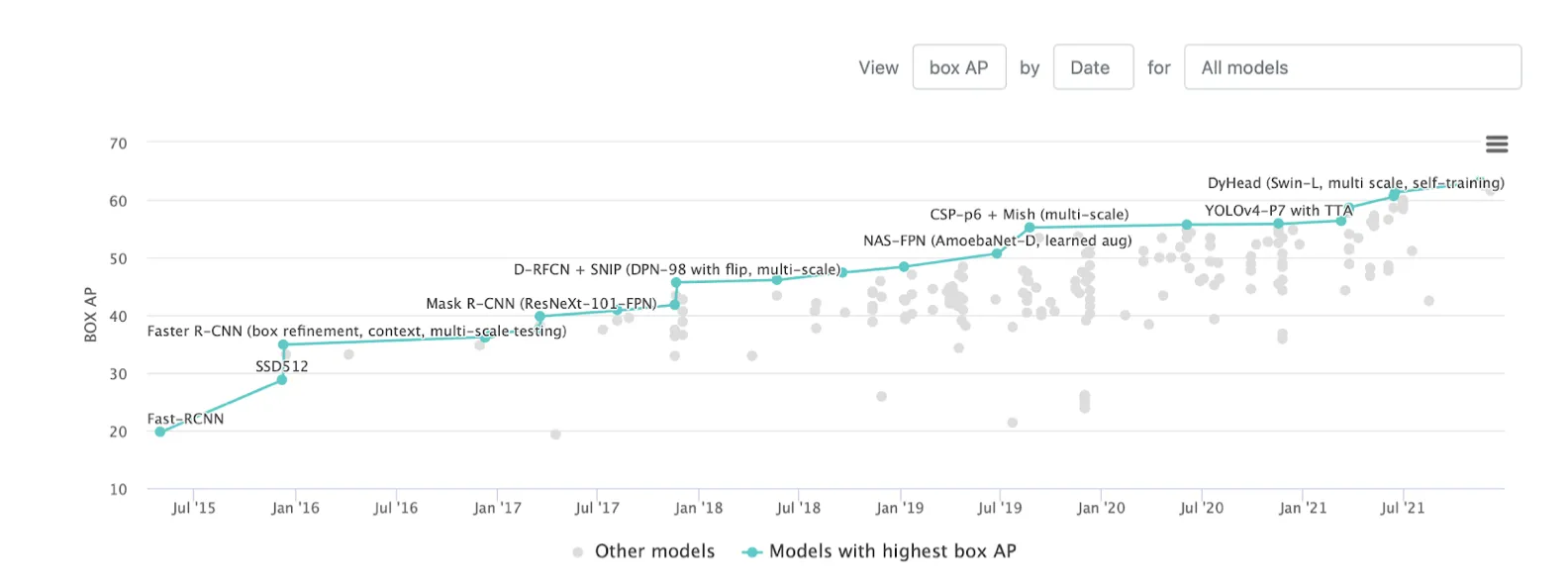Expand the "All models" filter dropdown
The height and width of the screenshot is (584, 1568).
1351,67
